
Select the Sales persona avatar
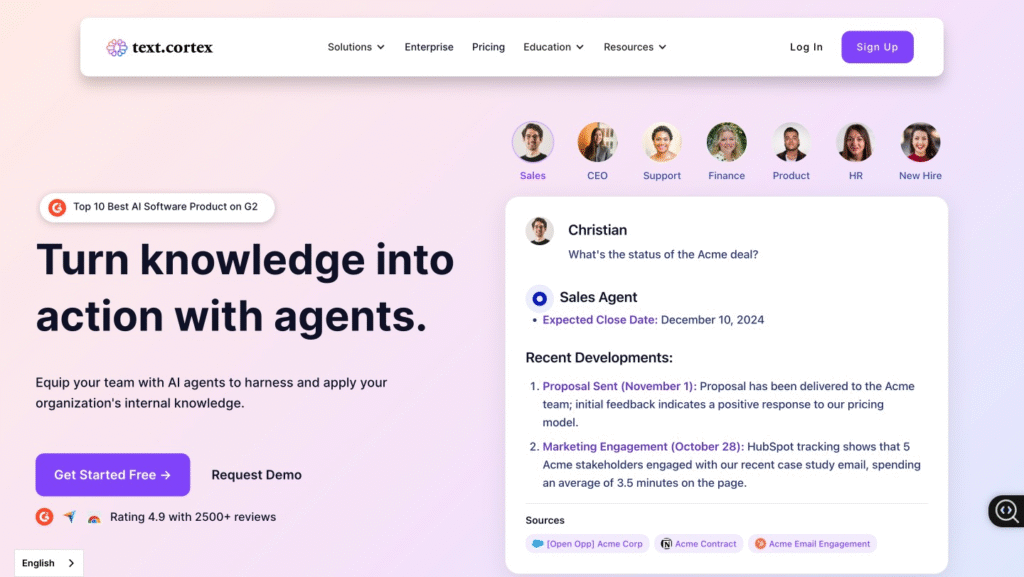point(533,143)
